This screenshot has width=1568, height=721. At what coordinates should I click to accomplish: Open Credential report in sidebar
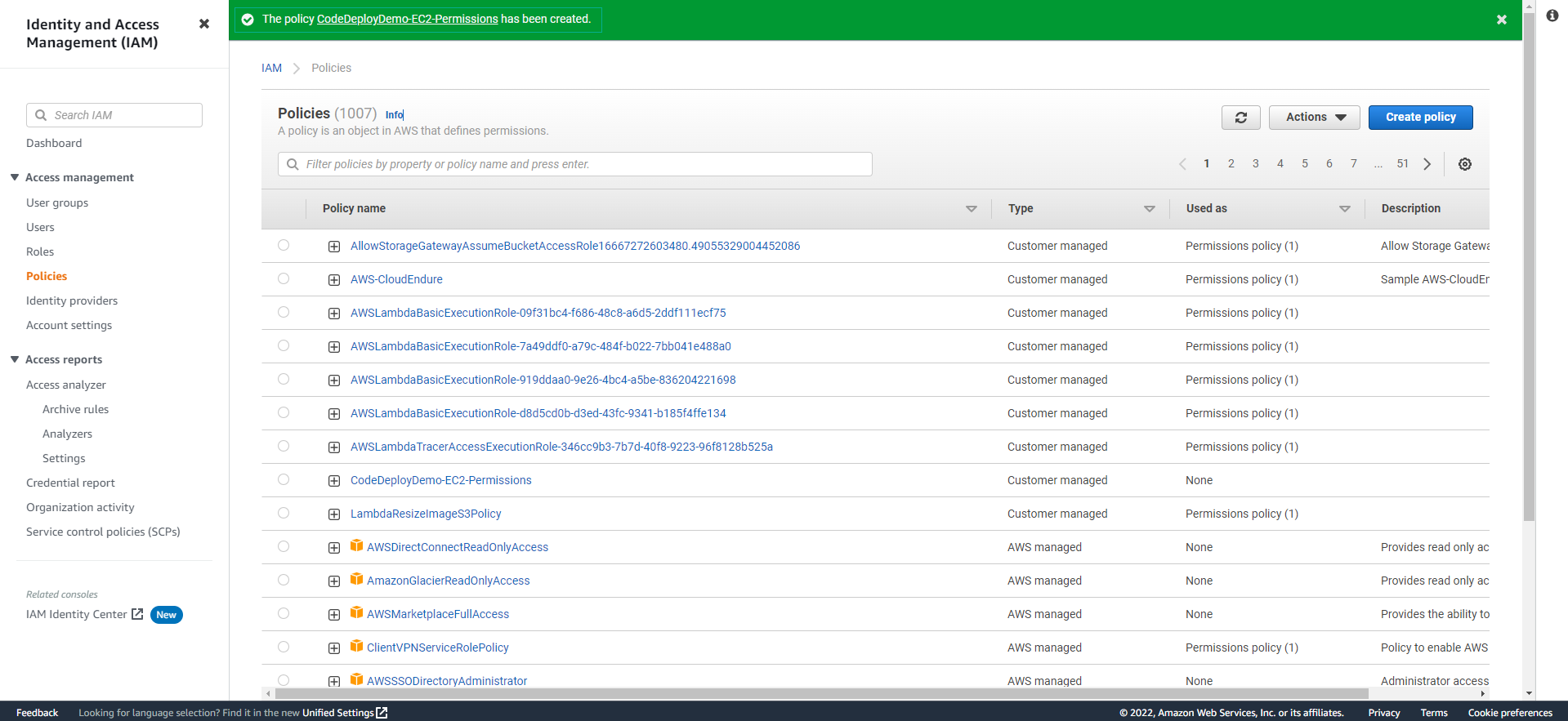(70, 483)
